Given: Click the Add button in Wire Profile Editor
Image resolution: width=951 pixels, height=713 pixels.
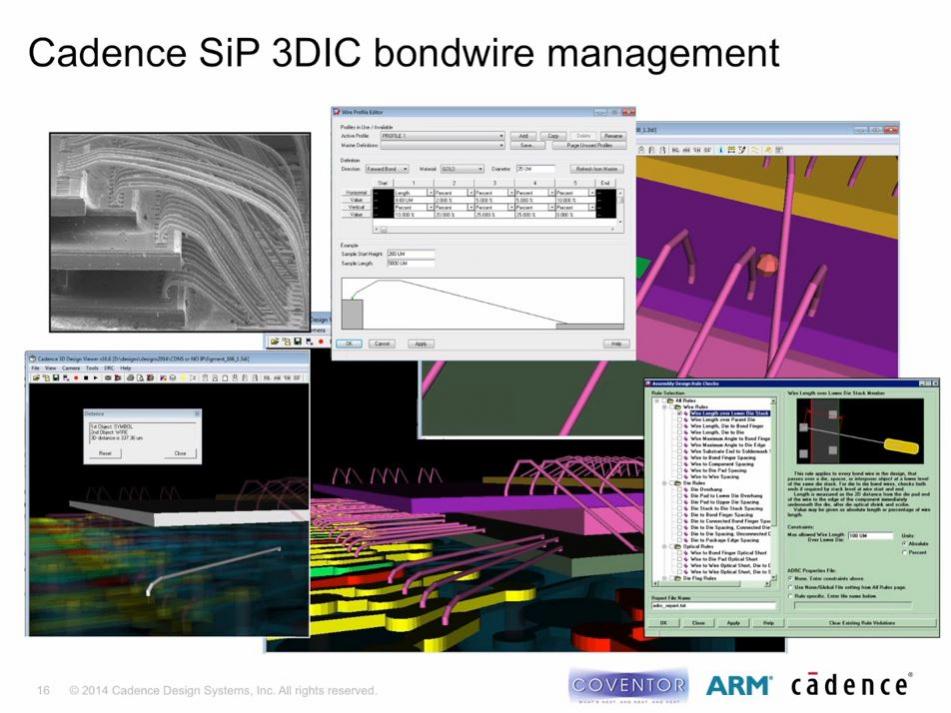Looking at the screenshot, I should (523, 136).
